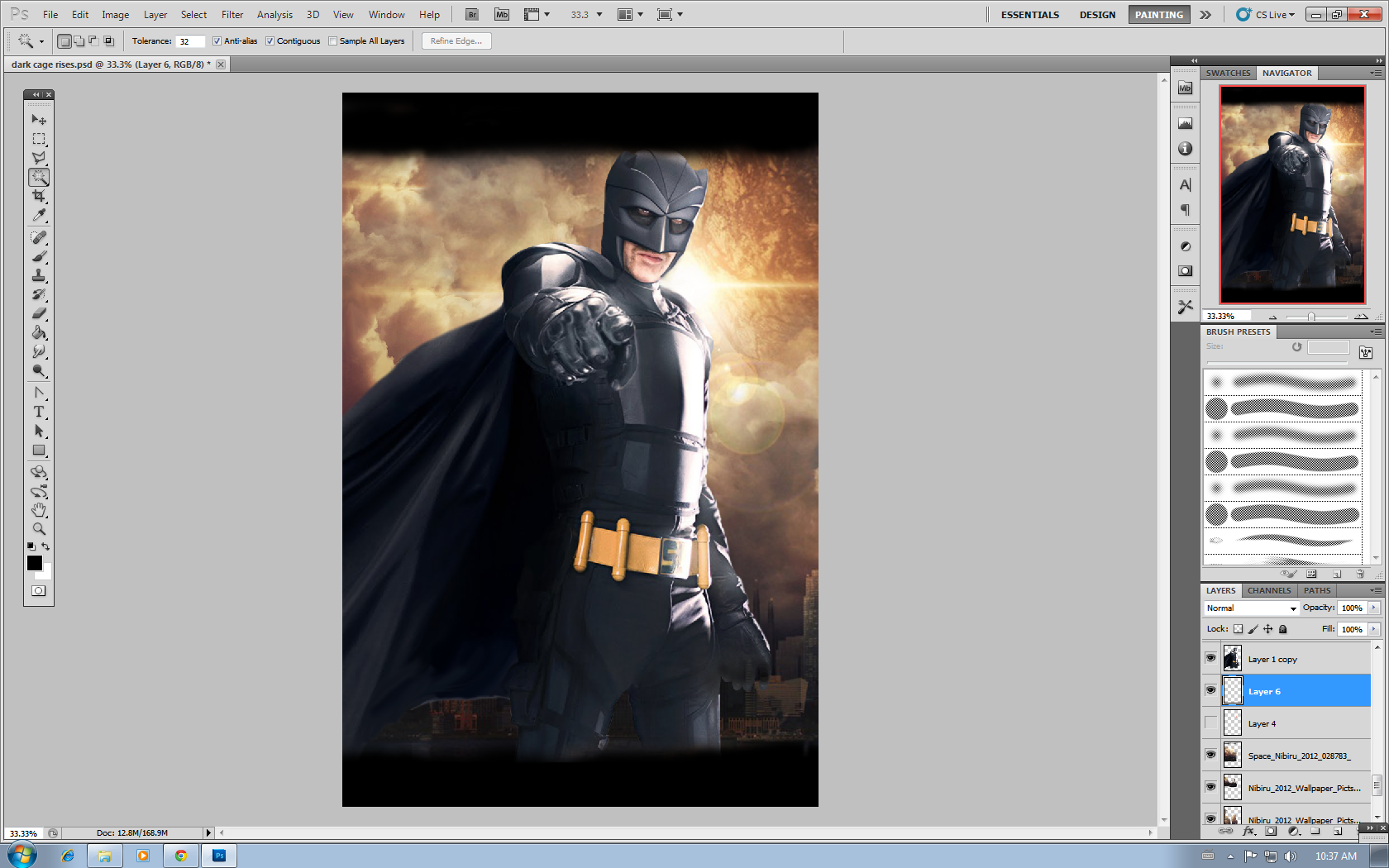
Task: Pick the Zoom tool
Action: tap(39, 529)
